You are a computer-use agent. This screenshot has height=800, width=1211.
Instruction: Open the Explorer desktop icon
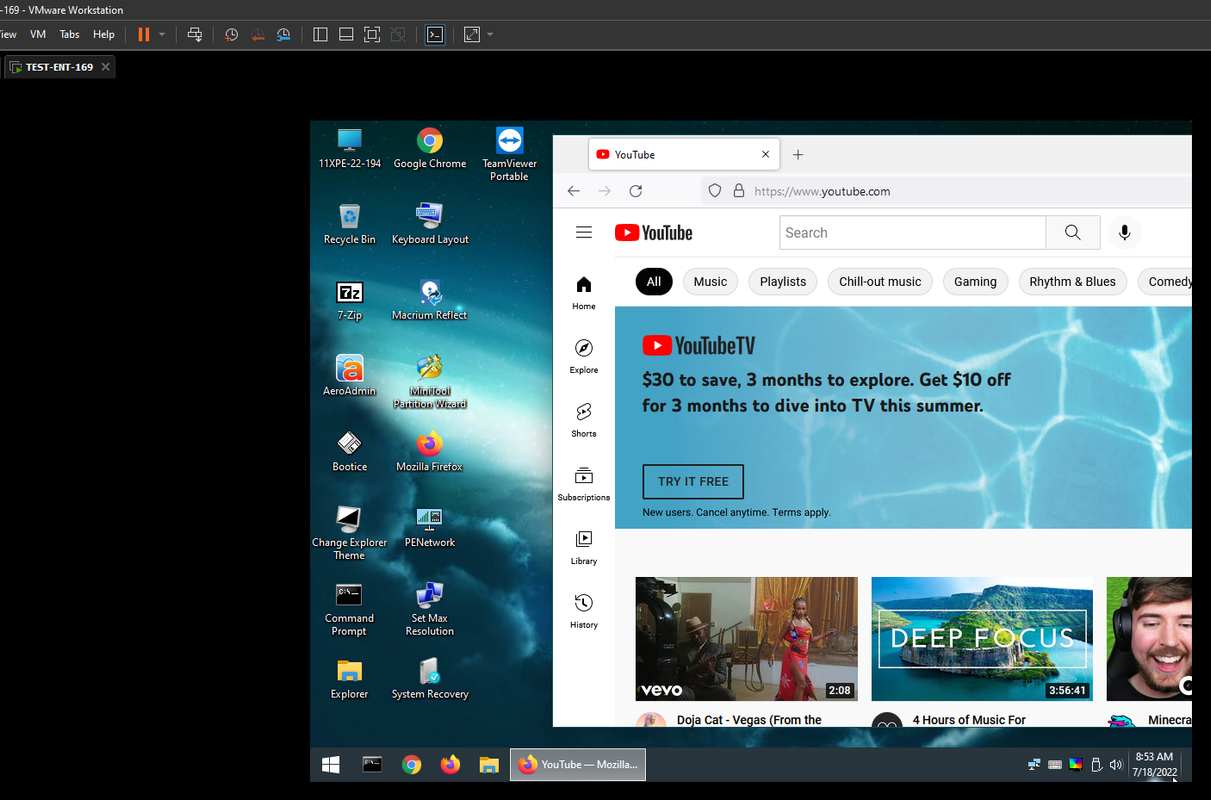tap(349, 679)
